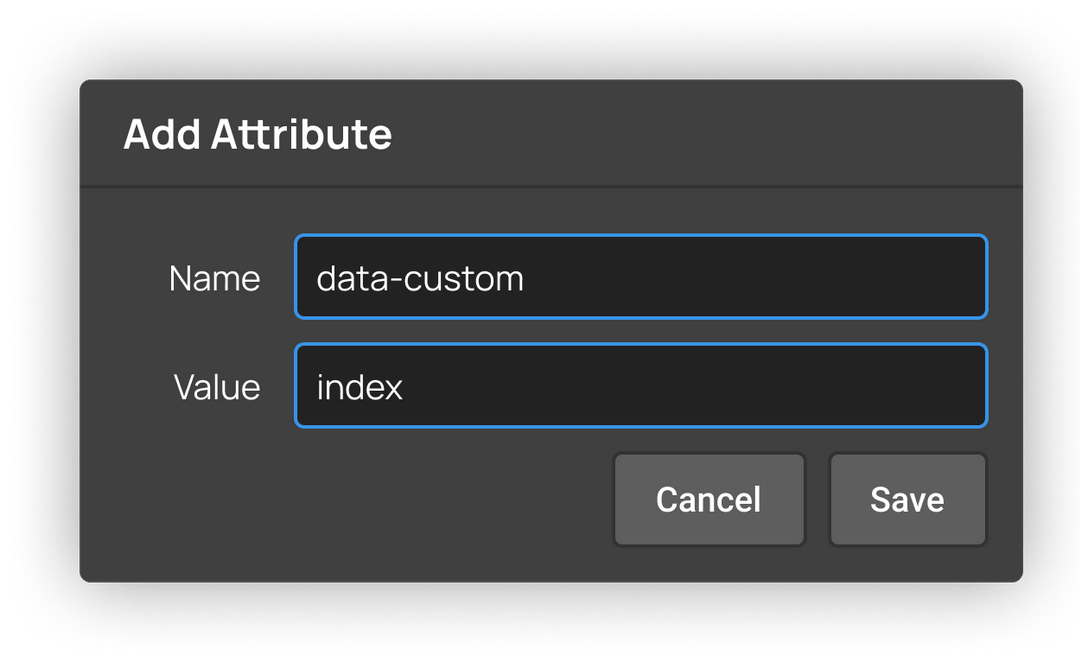Click the Value label
The height and width of the screenshot is (662, 1080).
(x=216, y=387)
